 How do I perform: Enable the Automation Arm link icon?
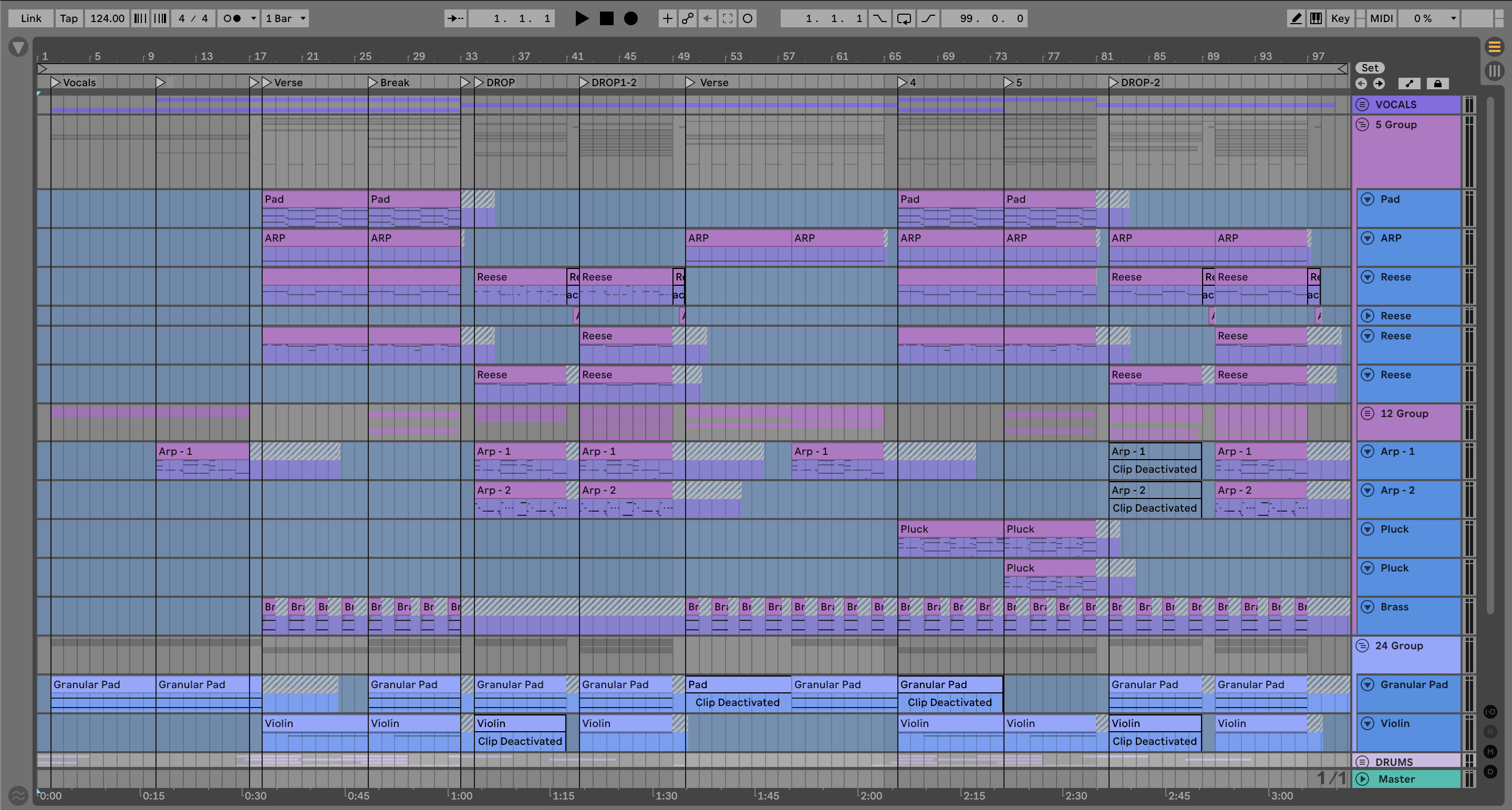687,18
